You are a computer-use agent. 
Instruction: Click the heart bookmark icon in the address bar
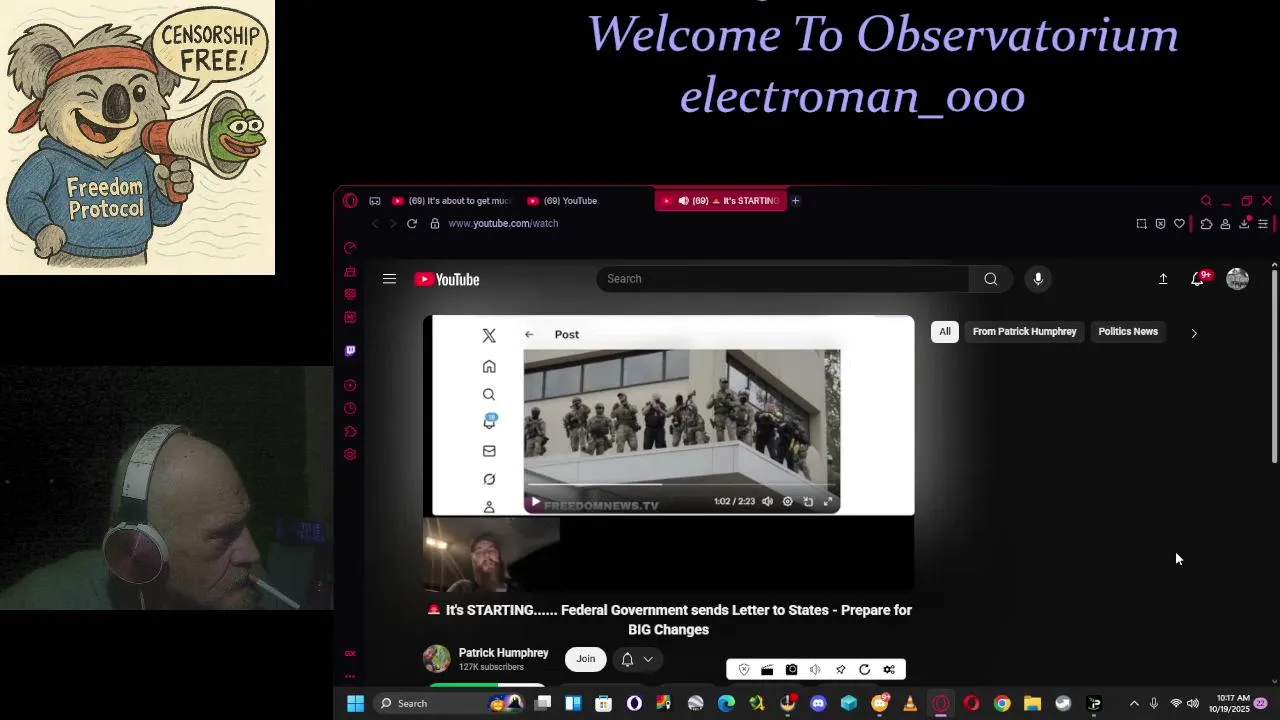[1179, 224]
